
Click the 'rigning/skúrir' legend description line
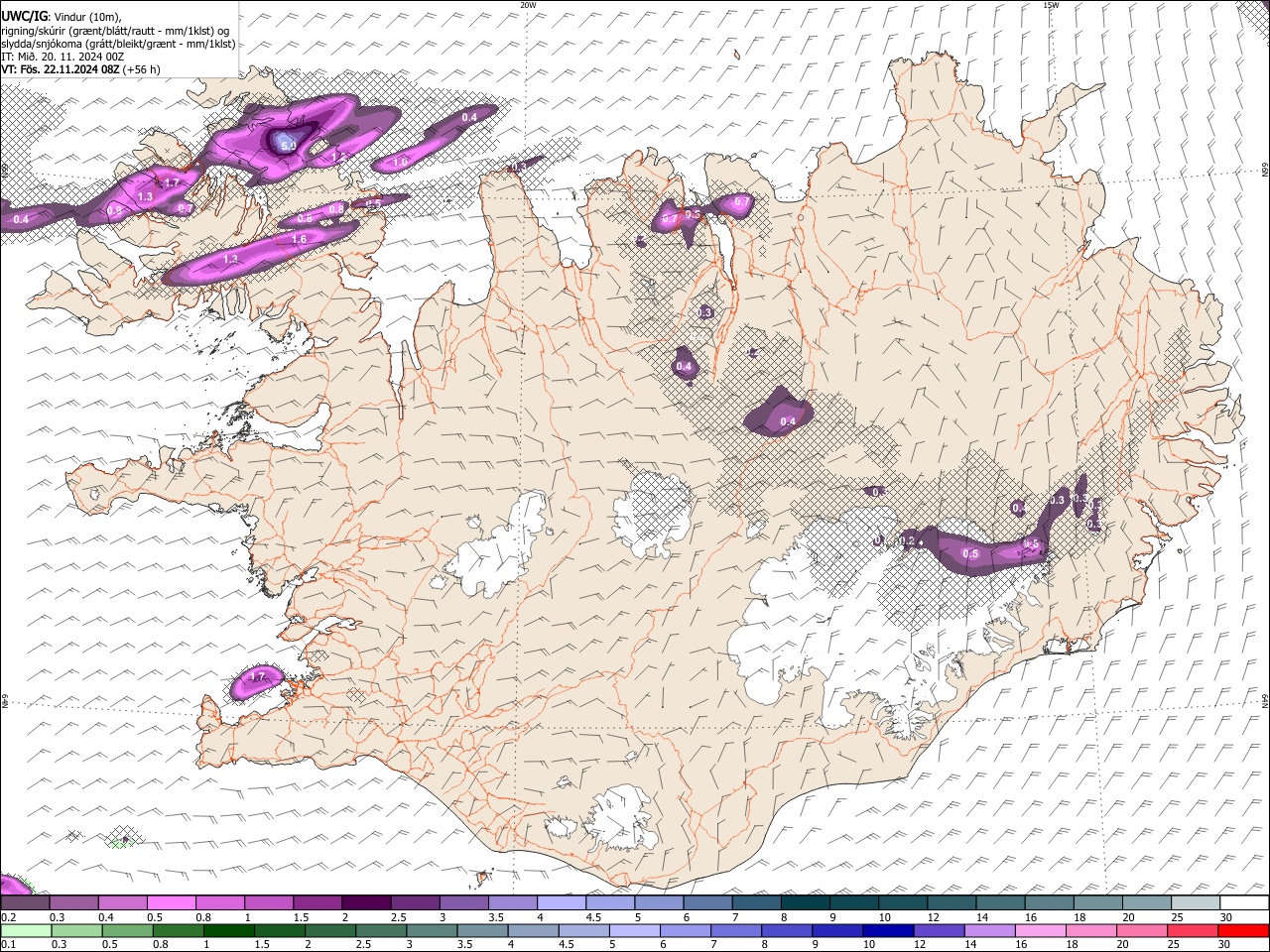tap(114, 31)
